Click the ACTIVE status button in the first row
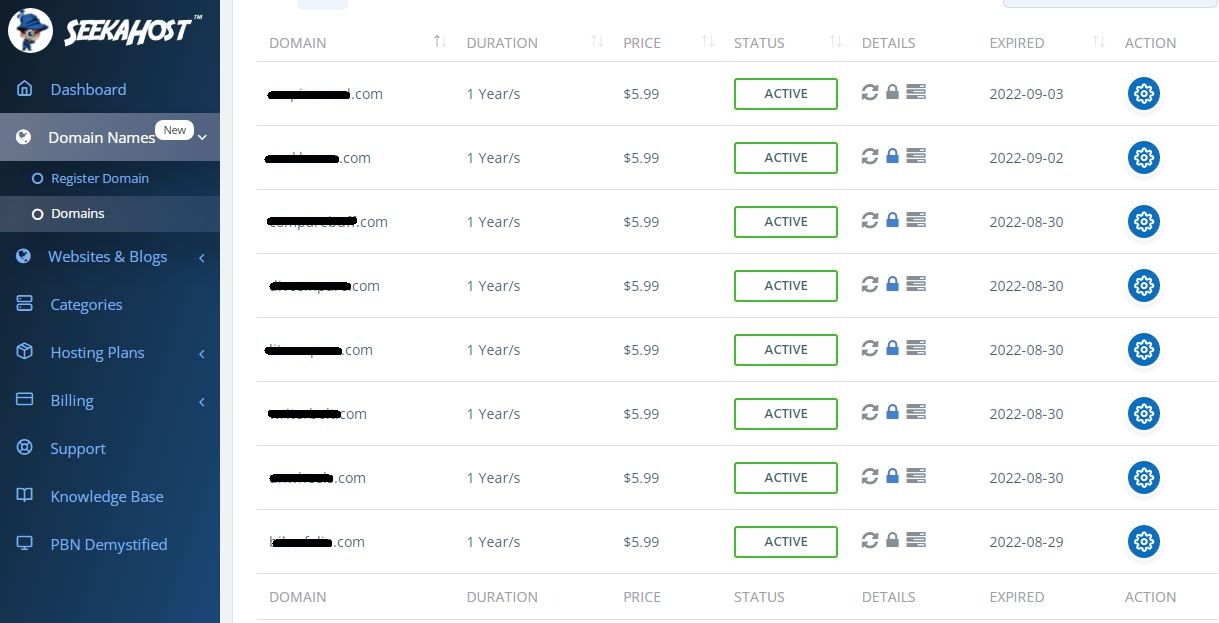The height and width of the screenshot is (623, 1219). click(785, 94)
